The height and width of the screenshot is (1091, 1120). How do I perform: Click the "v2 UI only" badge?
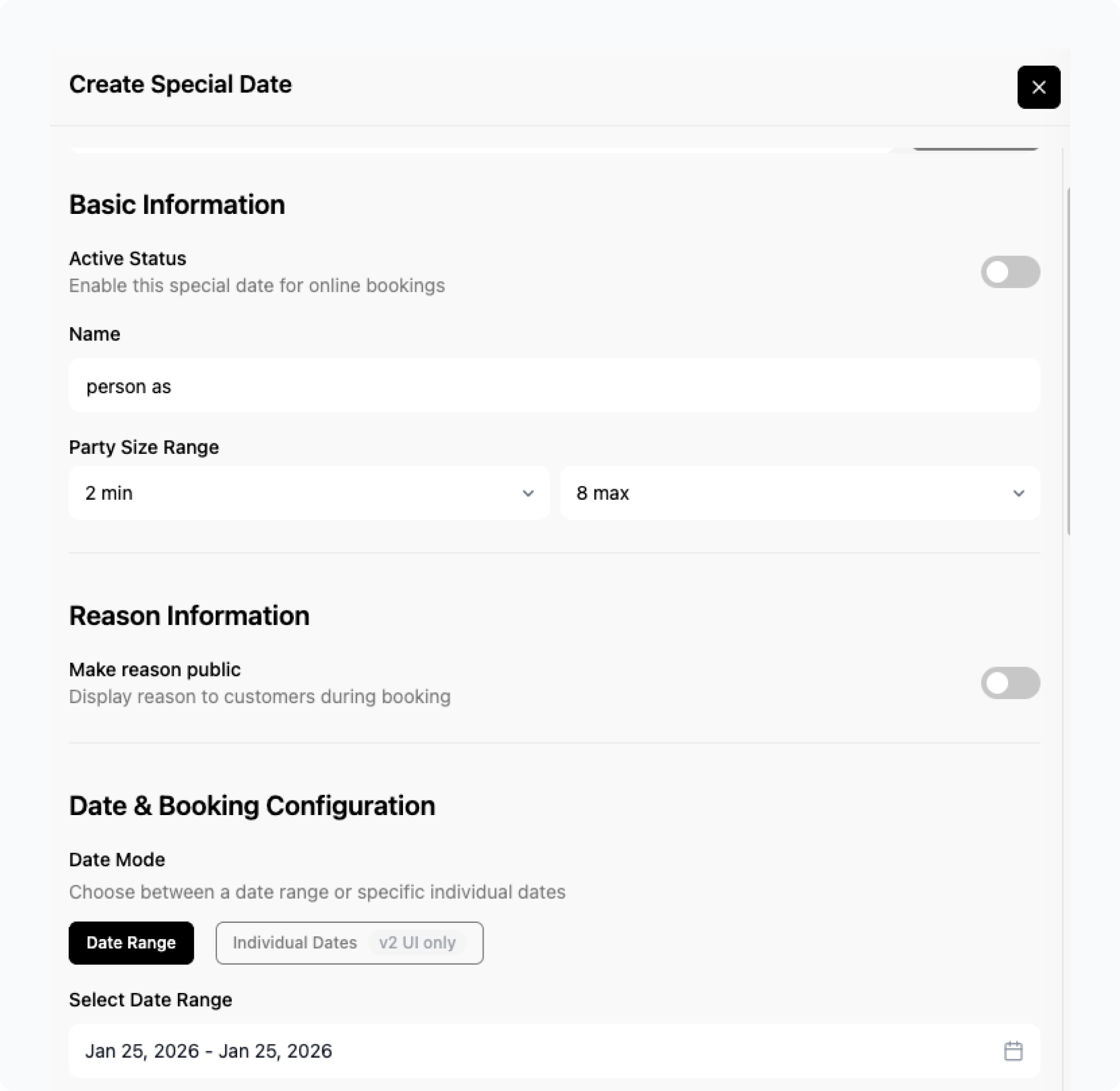417,943
